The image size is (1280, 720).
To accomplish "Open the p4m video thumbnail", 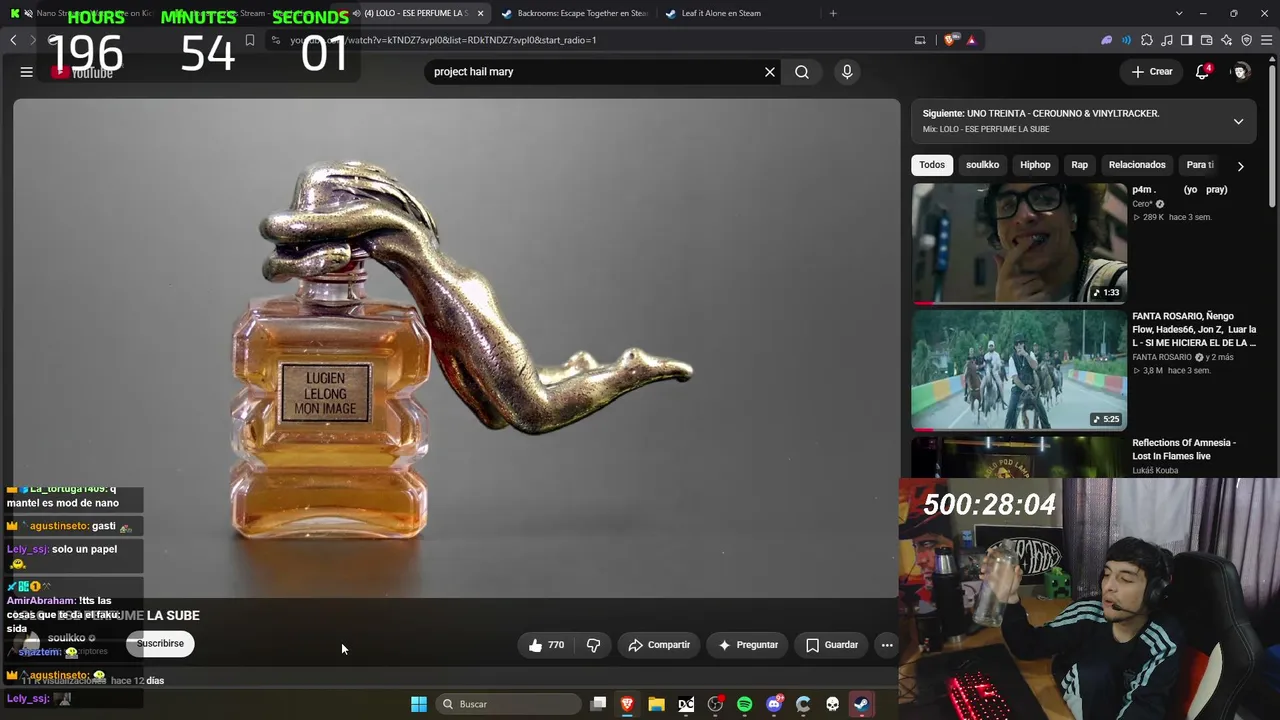I will pos(1019,243).
